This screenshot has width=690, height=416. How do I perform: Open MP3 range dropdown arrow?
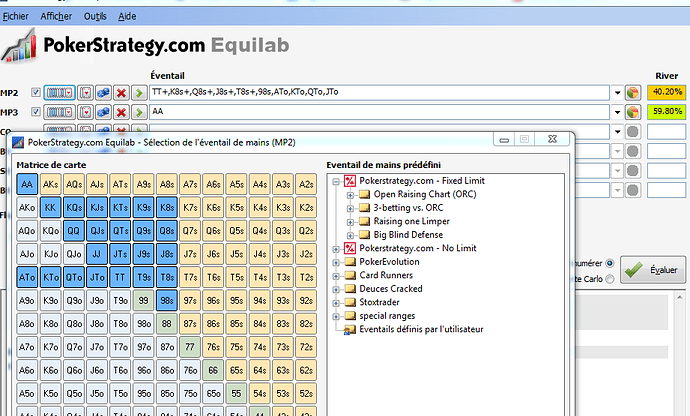617,112
